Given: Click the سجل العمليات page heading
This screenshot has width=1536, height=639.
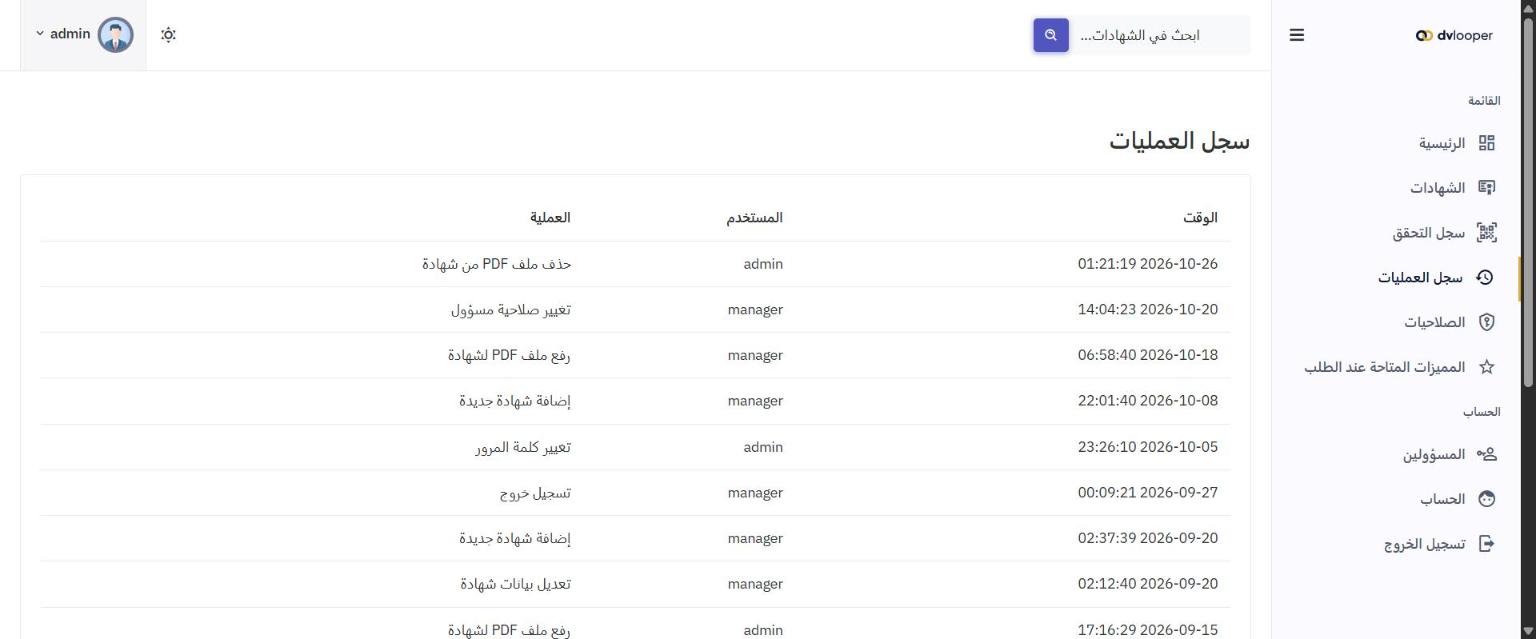Looking at the screenshot, I should [x=1180, y=141].
